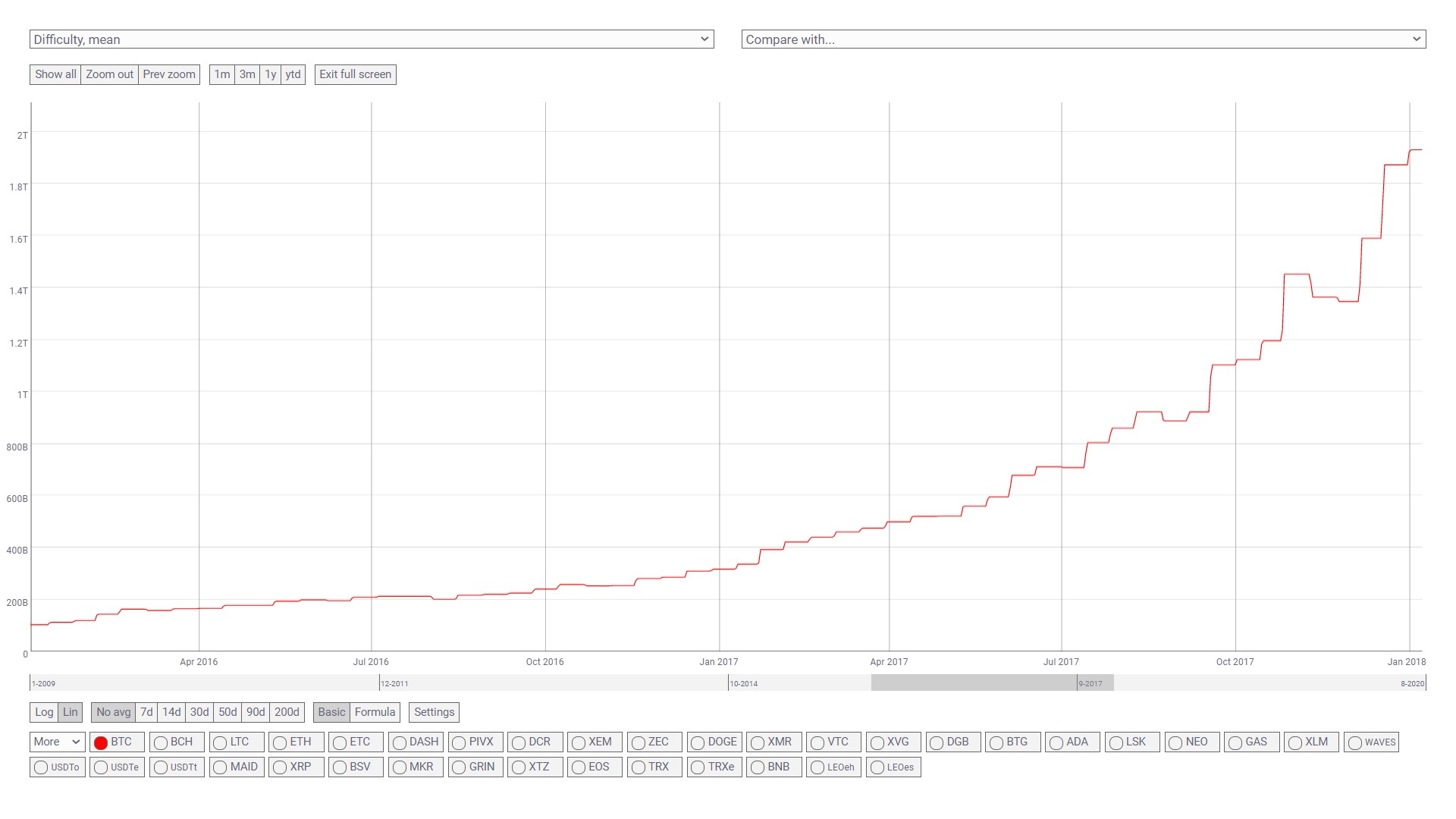Apply the 30d moving average
1456x819 pixels.
(199, 712)
